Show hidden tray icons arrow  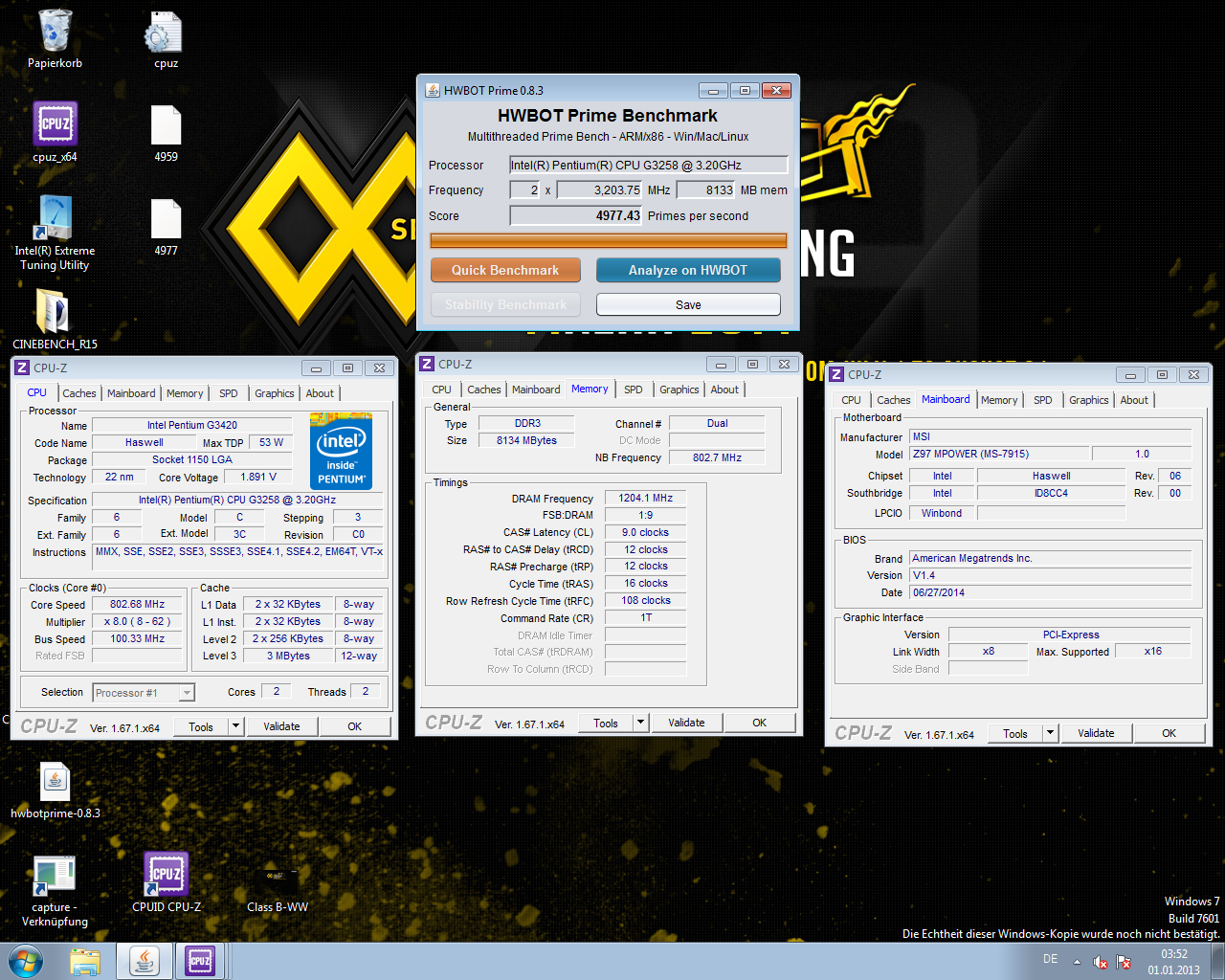click(x=1077, y=962)
